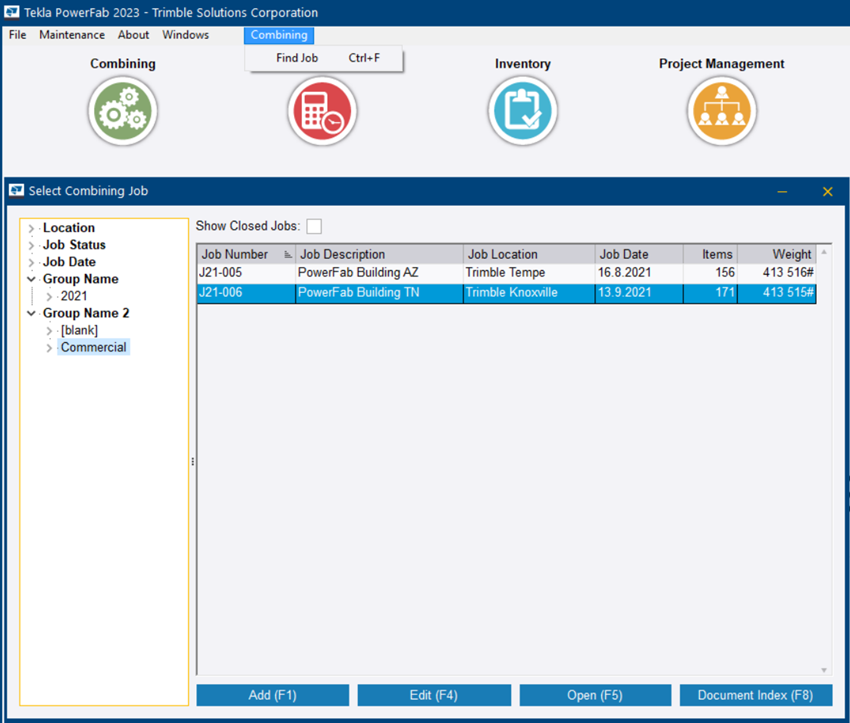Click the 156 items cell

point(711,273)
